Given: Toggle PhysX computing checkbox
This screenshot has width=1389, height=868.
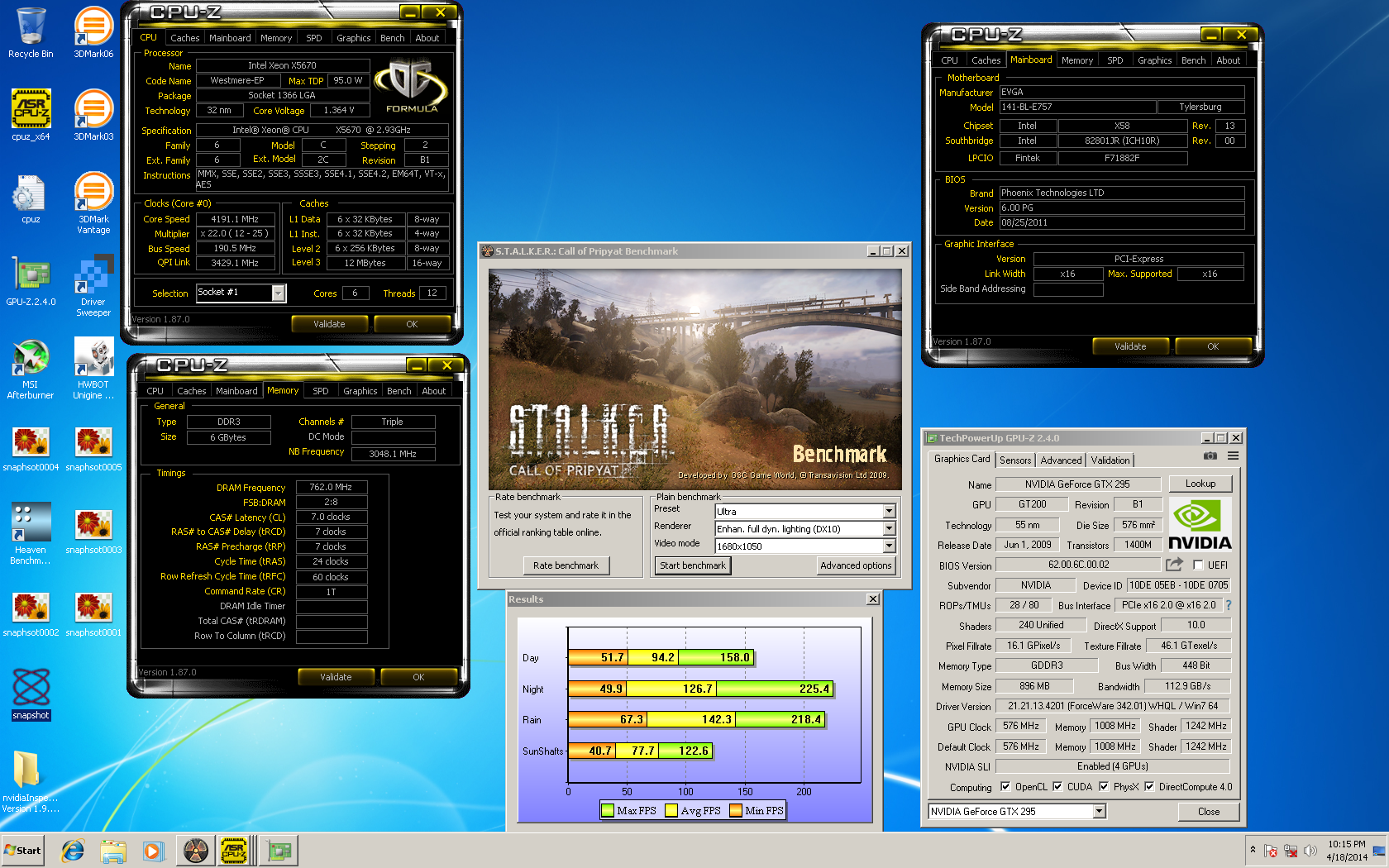Looking at the screenshot, I should (1104, 787).
